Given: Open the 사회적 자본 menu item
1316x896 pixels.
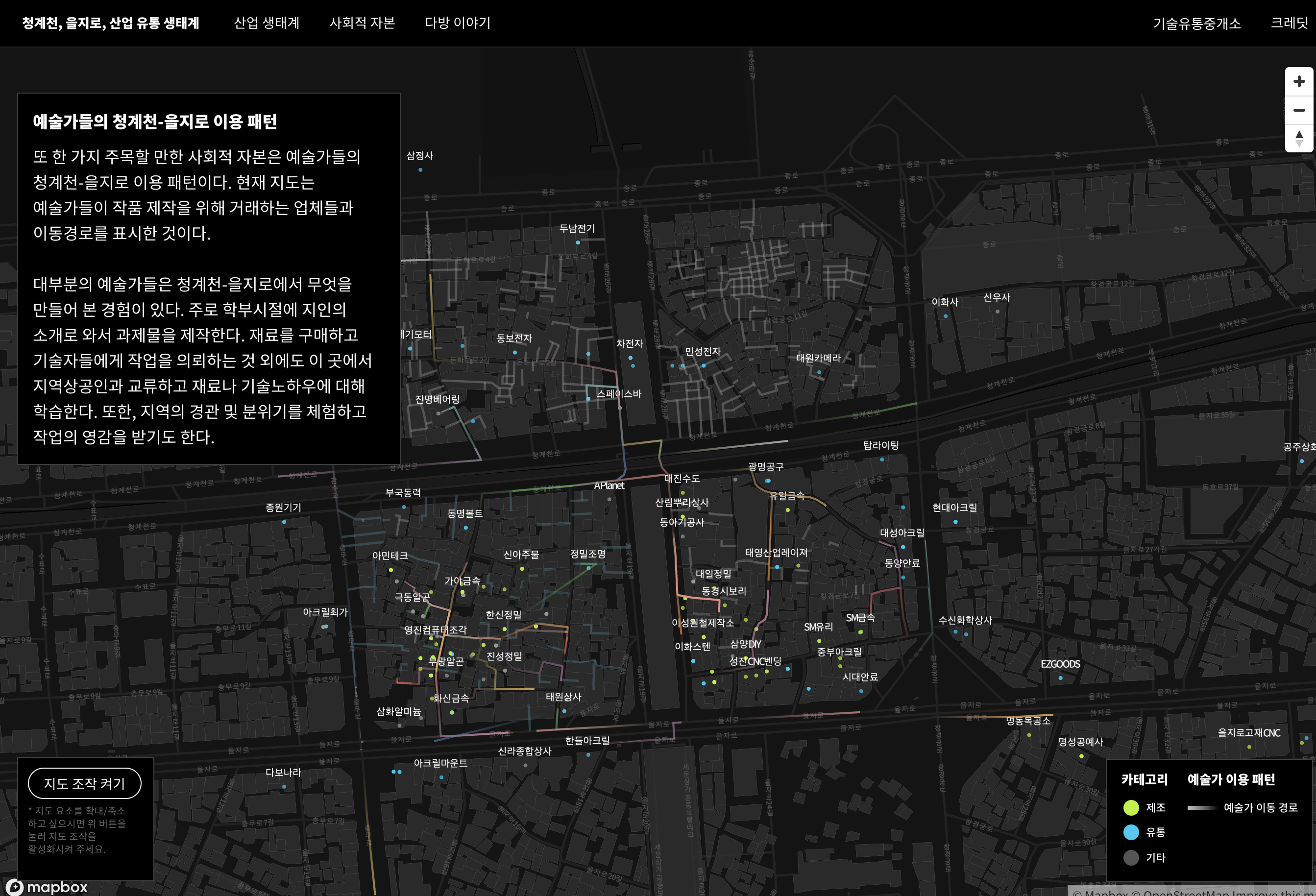Looking at the screenshot, I should 363,23.
